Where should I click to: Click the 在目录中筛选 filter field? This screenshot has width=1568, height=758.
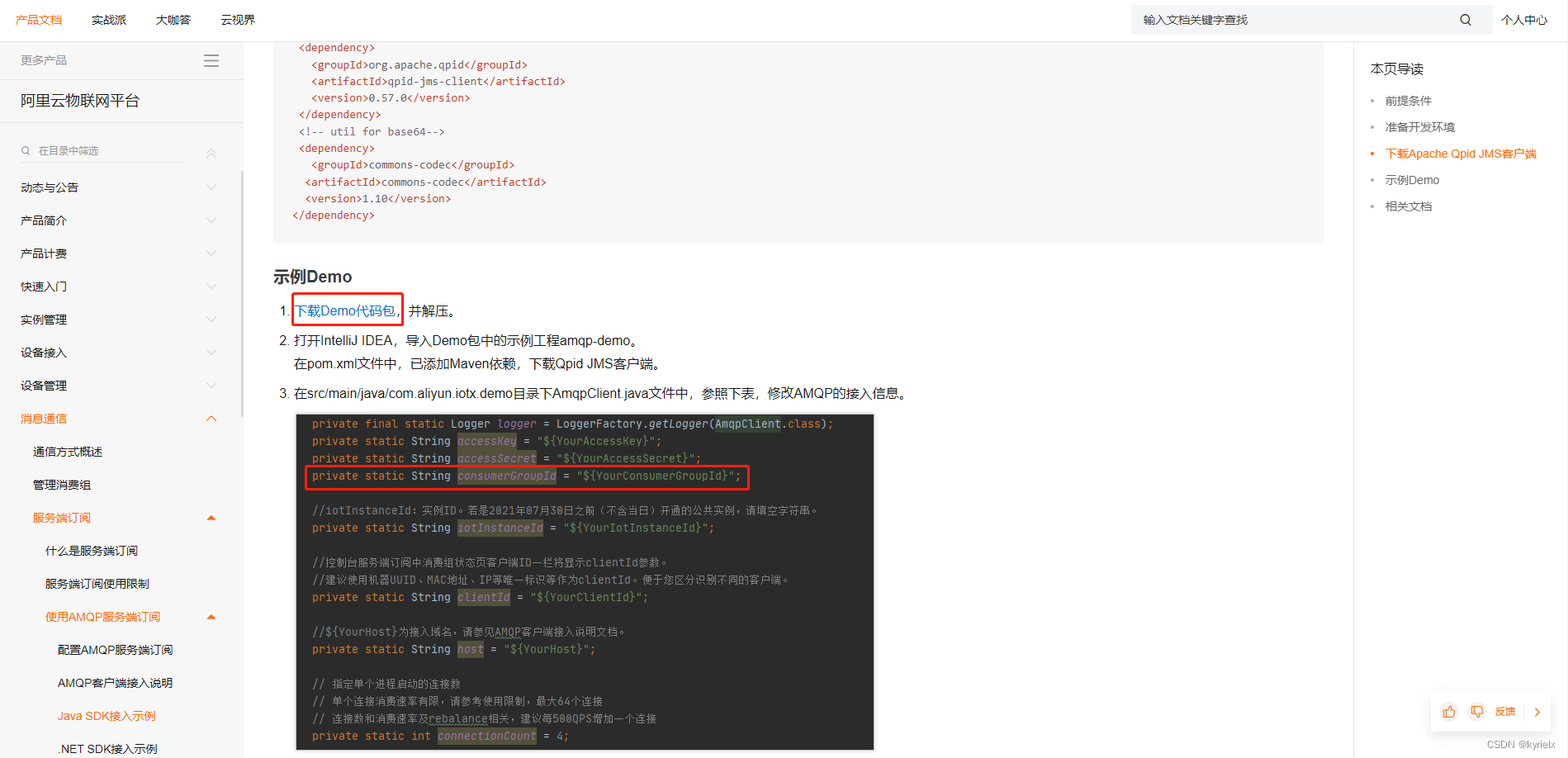point(101,150)
